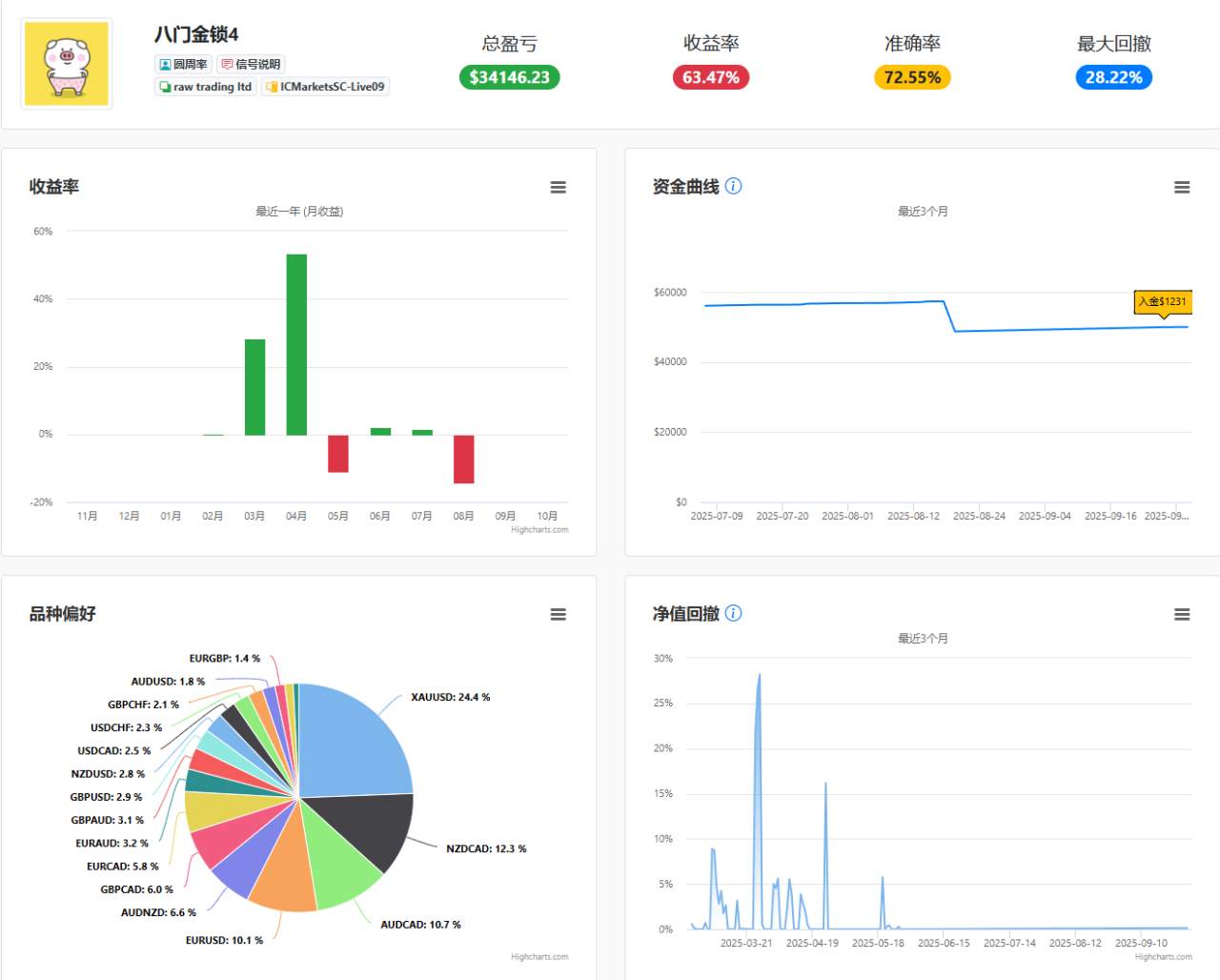Viewport: 1220px width, 980px height.
Task: Expand the 品种偏好 chart export menu
Action: click(x=558, y=614)
